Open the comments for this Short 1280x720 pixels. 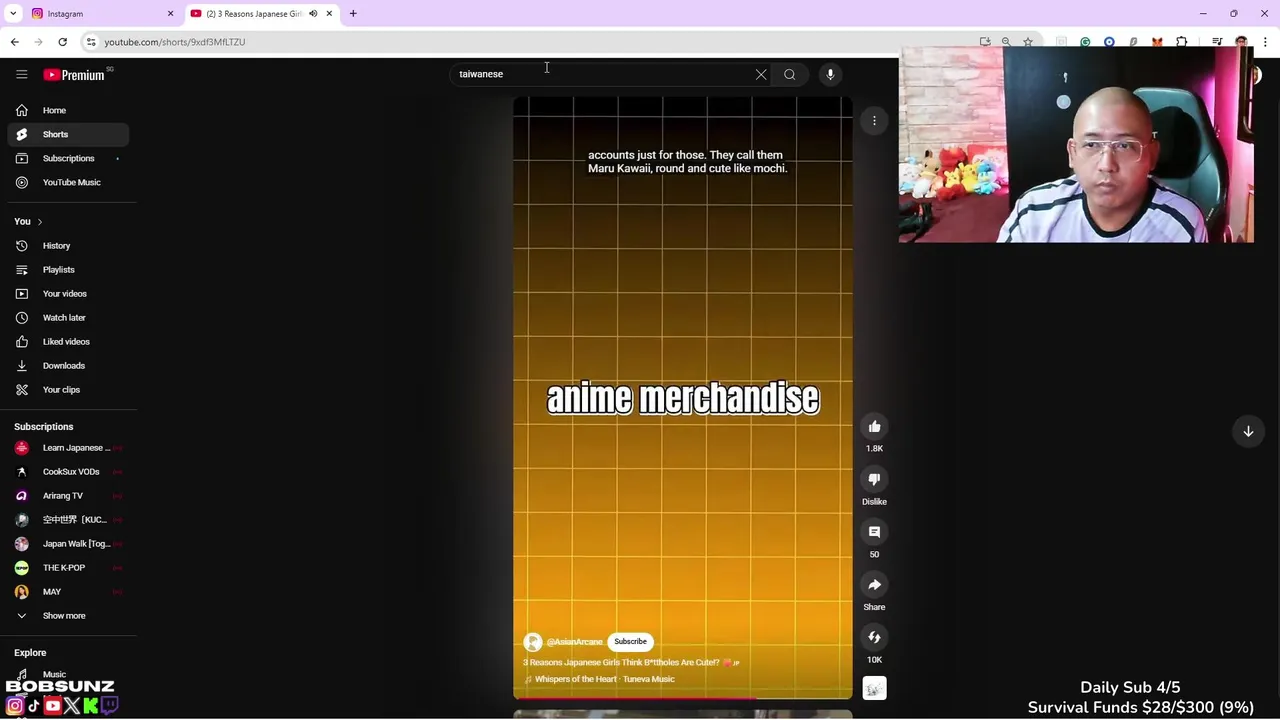[x=874, y=532]
